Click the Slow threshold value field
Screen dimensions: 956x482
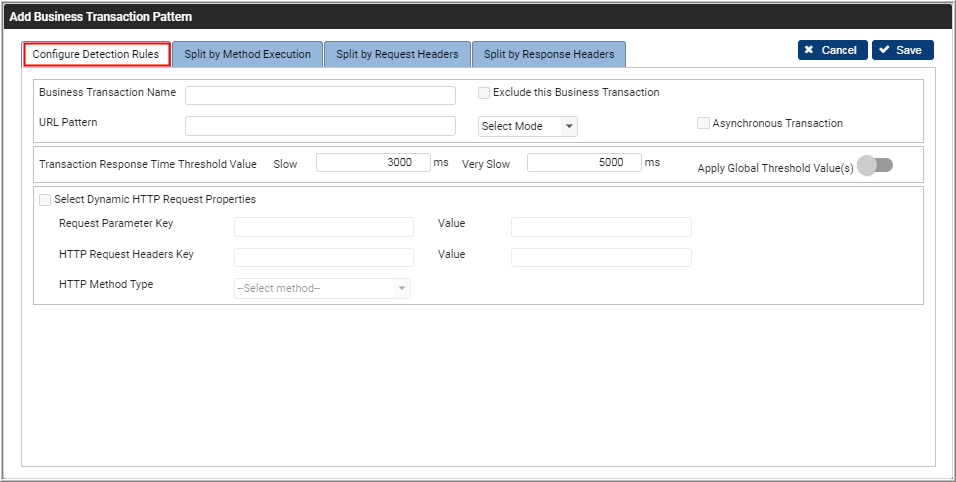pos(373,163)
